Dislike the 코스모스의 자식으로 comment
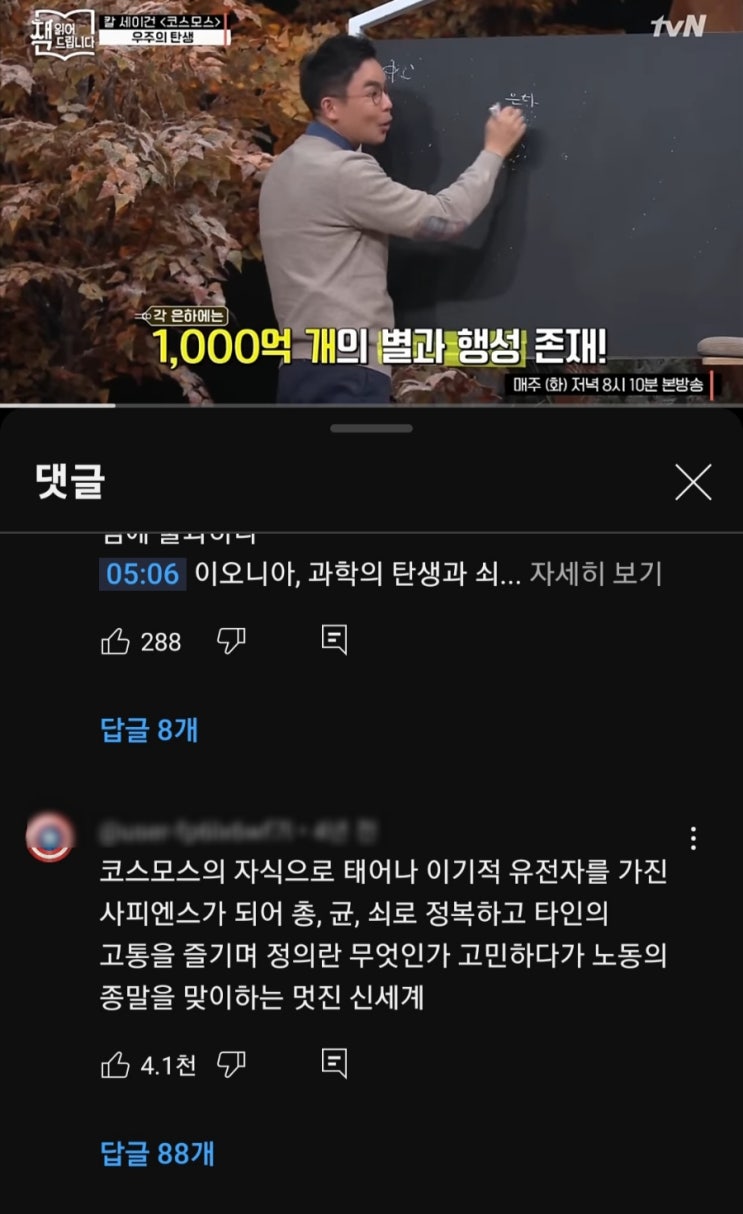The width and height of the screenshot is (743, 1214). 232,1064
